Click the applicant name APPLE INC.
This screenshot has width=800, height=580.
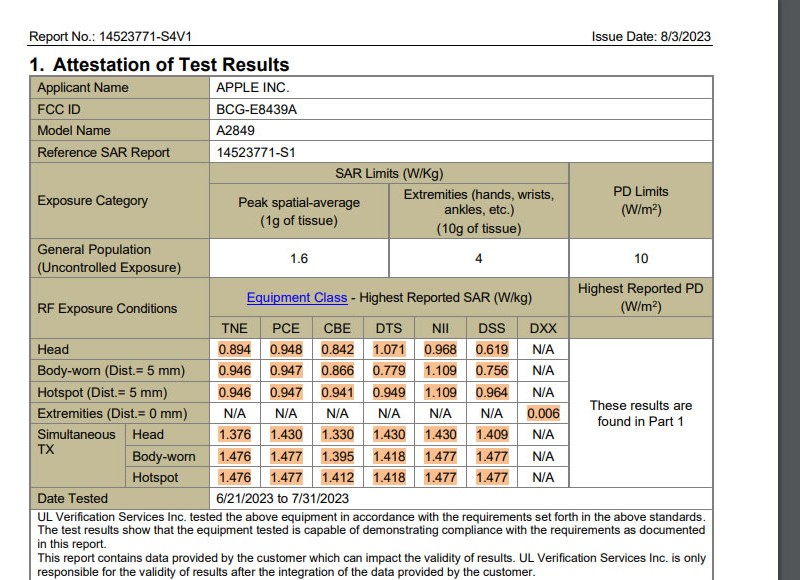252,88
